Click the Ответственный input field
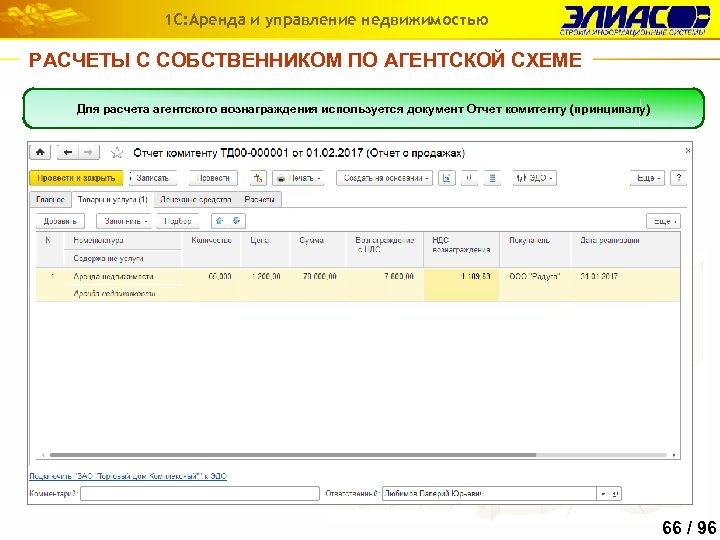The width and height of the screenshot is (720, 540). 489,494
